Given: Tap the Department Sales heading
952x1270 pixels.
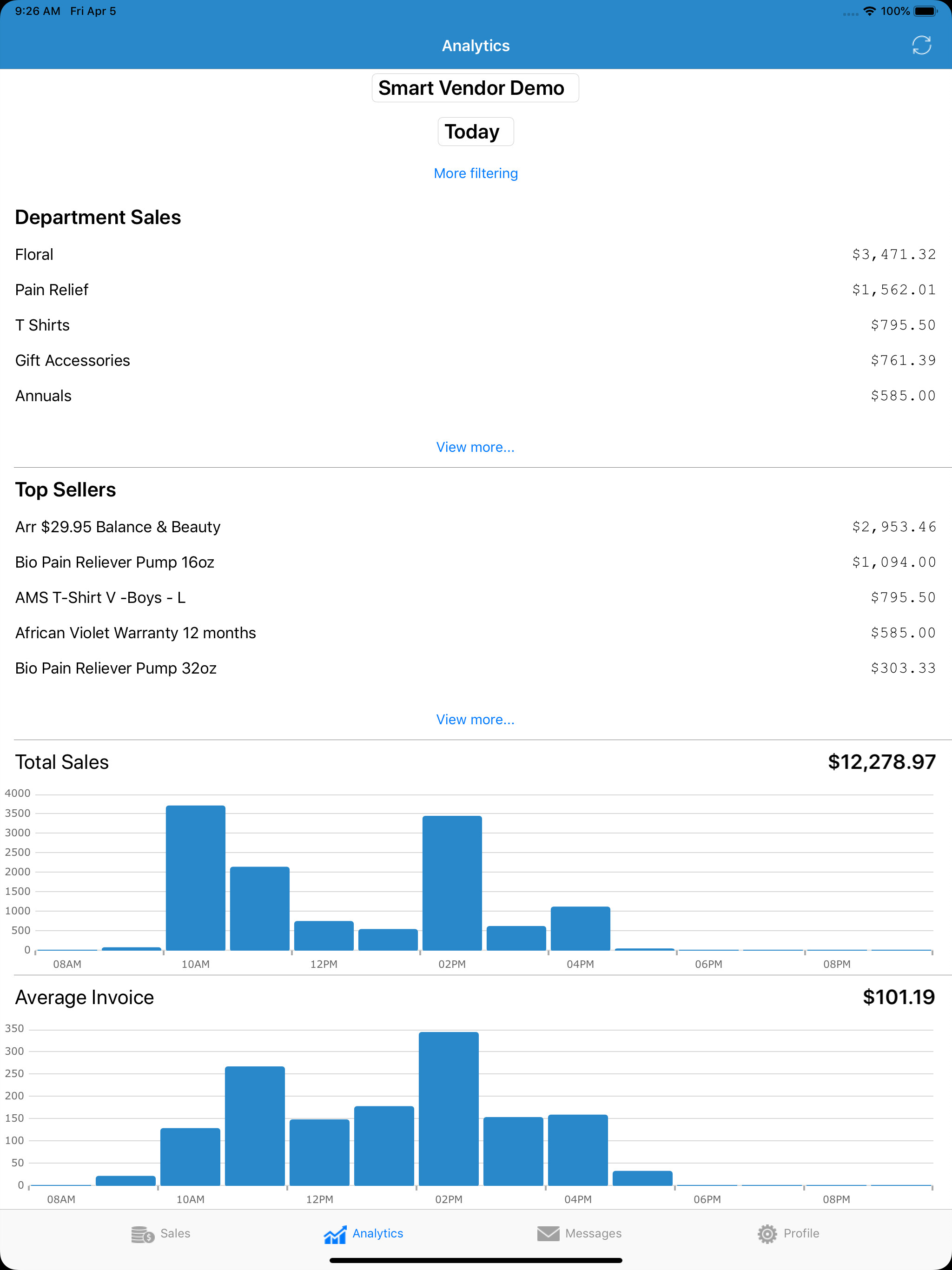Looking at the screenshot, I should coord(98,217).
